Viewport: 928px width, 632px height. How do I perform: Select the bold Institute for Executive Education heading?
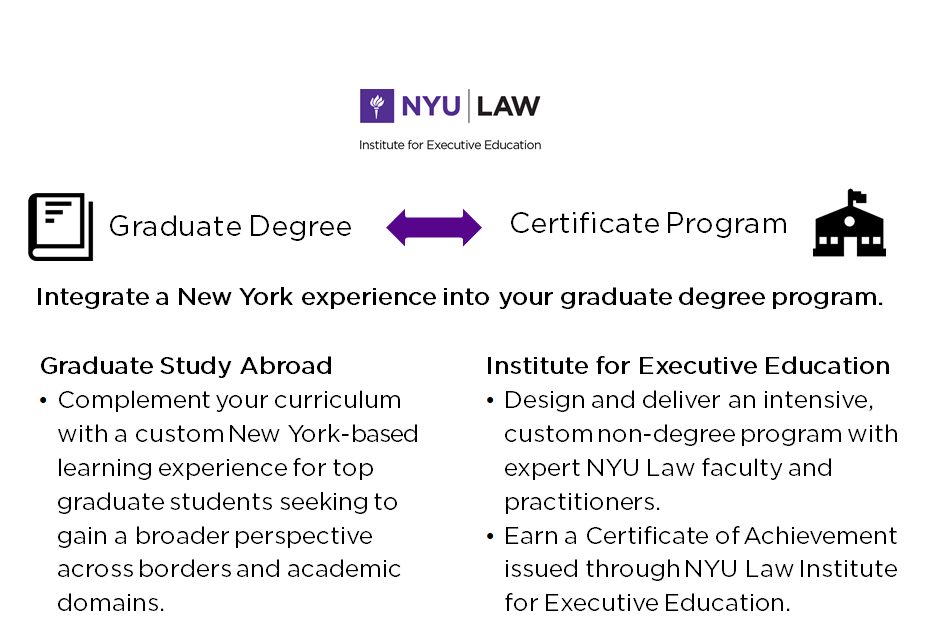688,366
